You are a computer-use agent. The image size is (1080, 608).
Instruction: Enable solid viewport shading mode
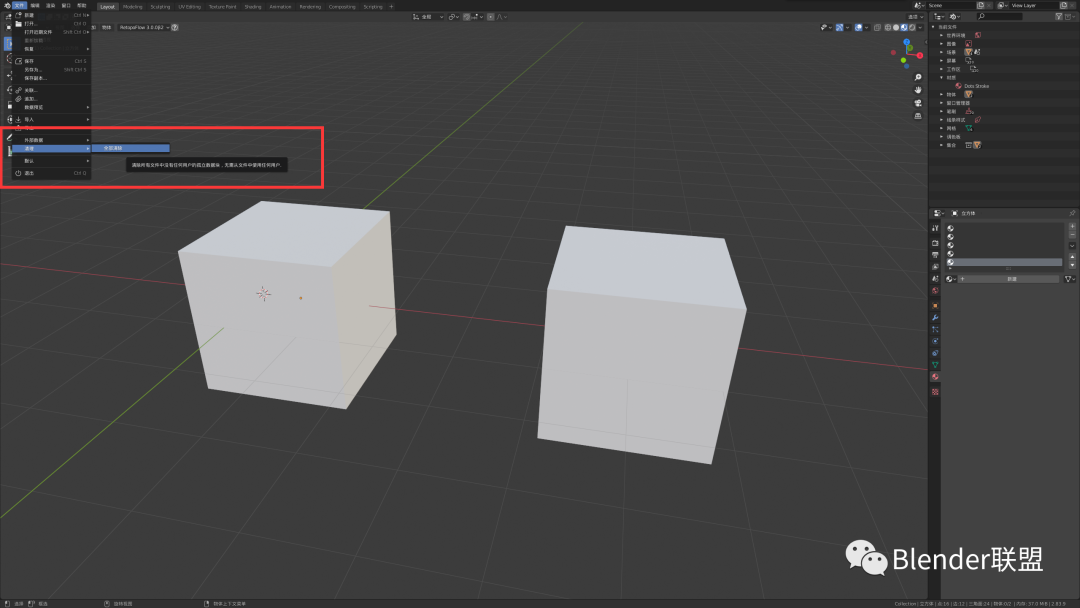pos(895,28)
